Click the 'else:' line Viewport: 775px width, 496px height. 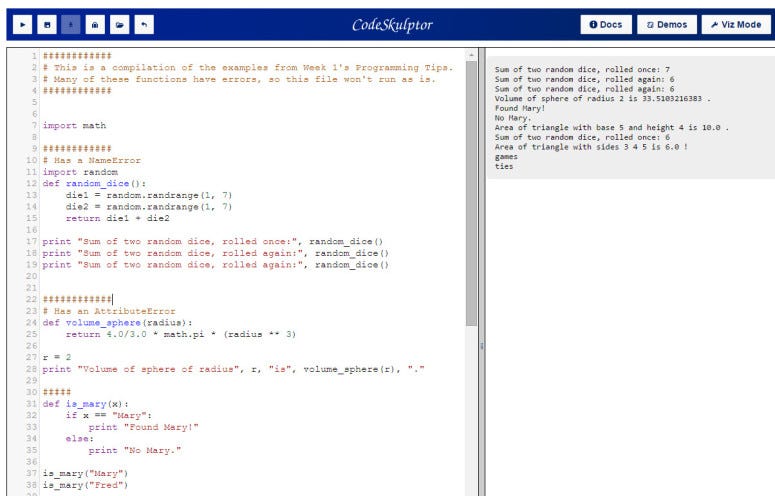80,438
